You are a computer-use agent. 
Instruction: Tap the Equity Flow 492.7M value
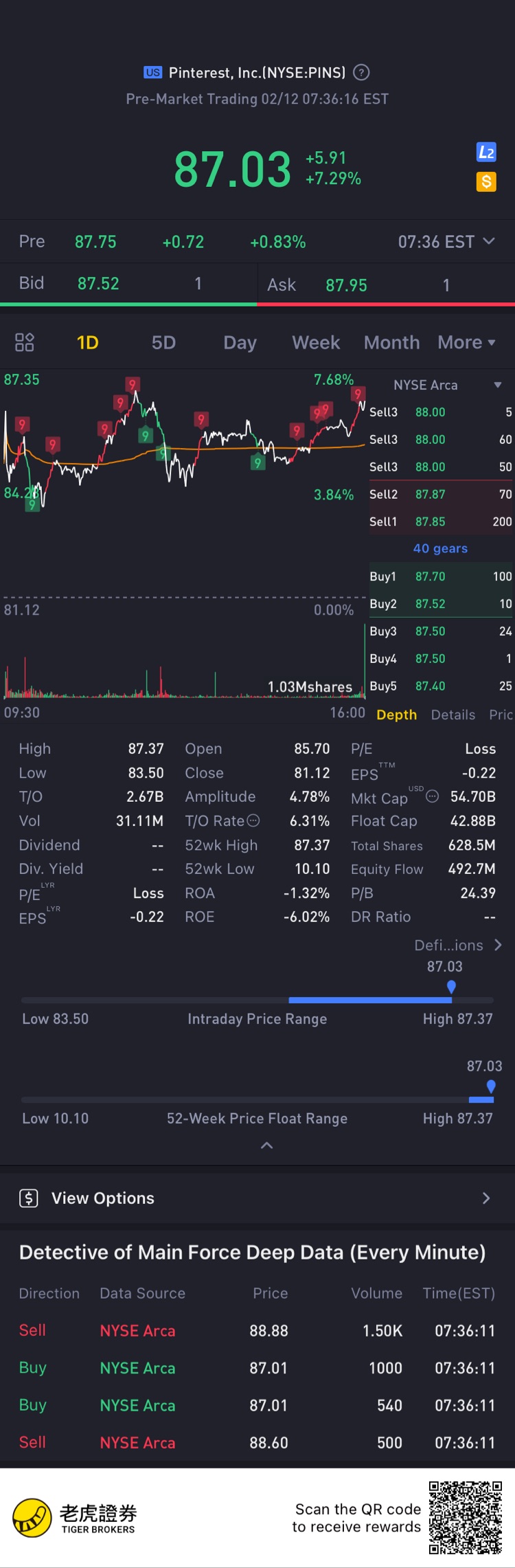[x=472, y=869]
